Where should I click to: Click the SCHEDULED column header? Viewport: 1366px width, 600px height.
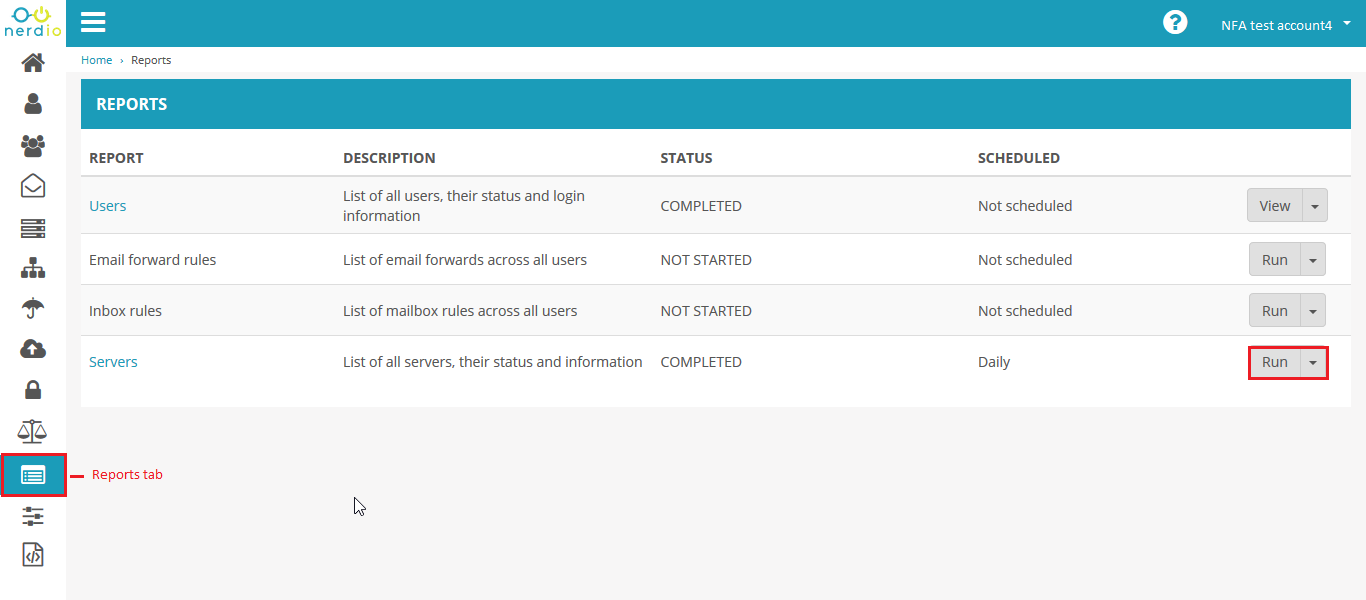(x=1019, y=158)
